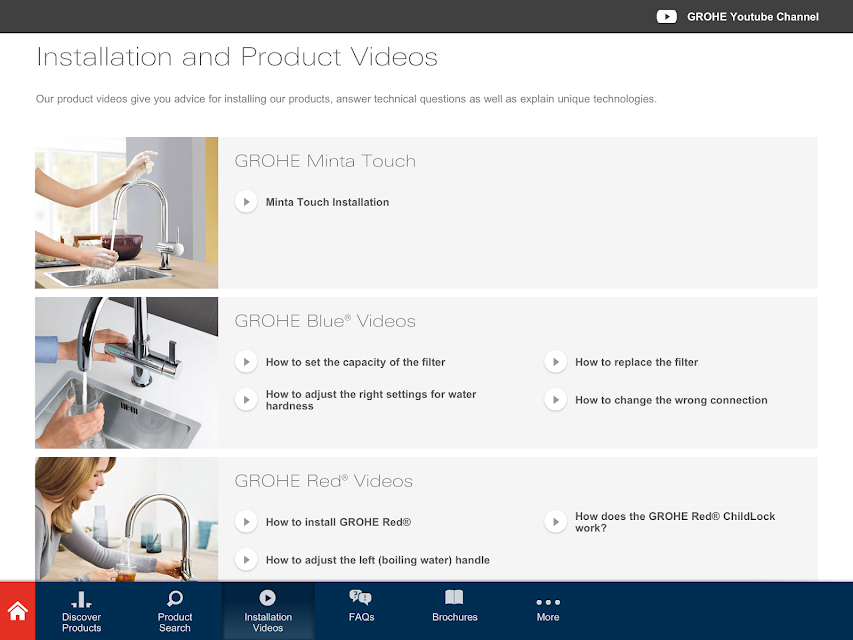Play button for Minta Touch Installation
This screenshot has height=640, width=853.
pos(246,202)
